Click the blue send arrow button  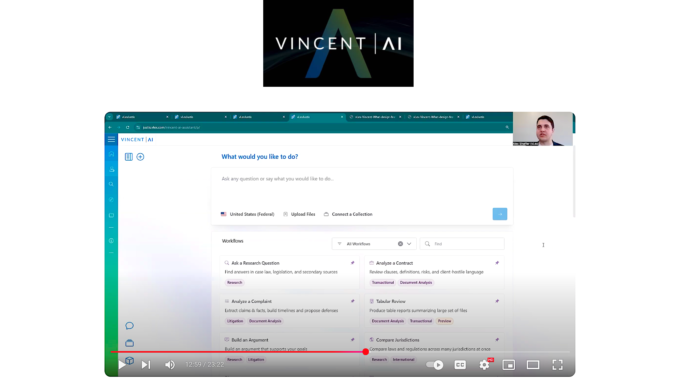coord(500,214)
